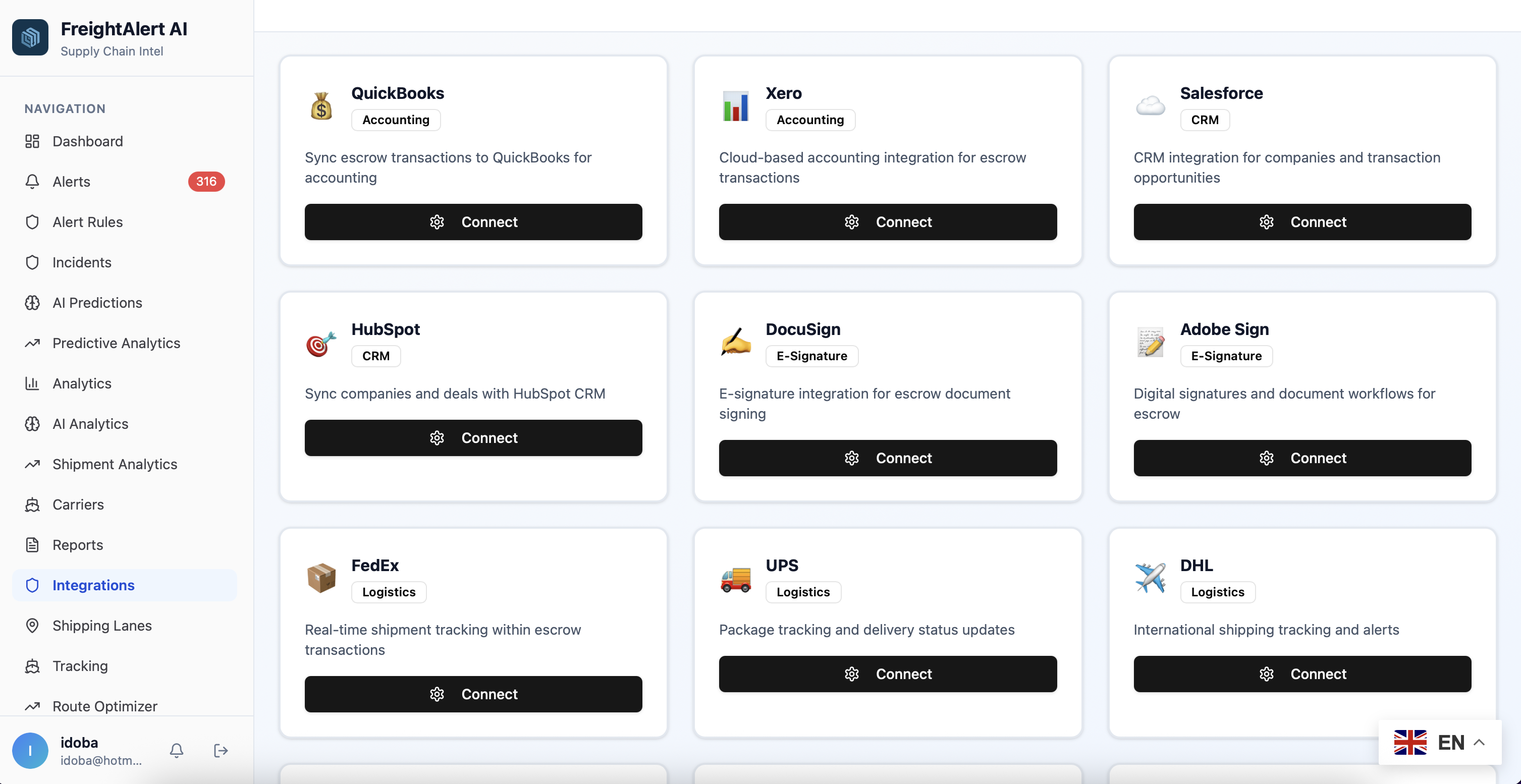Connect the Salesforce integration
Image resolution: width=1521 pixels, height=784 pixels.
[1302, 222]
